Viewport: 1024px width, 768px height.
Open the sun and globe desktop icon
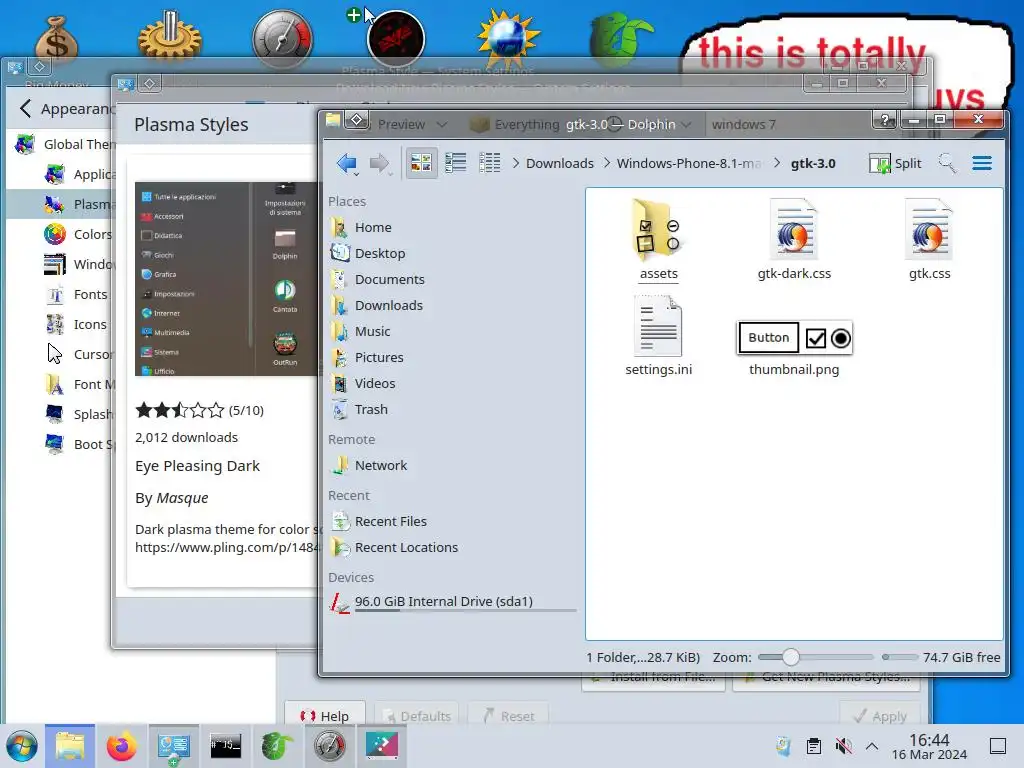pyautogui.click(x=508, y=39)
